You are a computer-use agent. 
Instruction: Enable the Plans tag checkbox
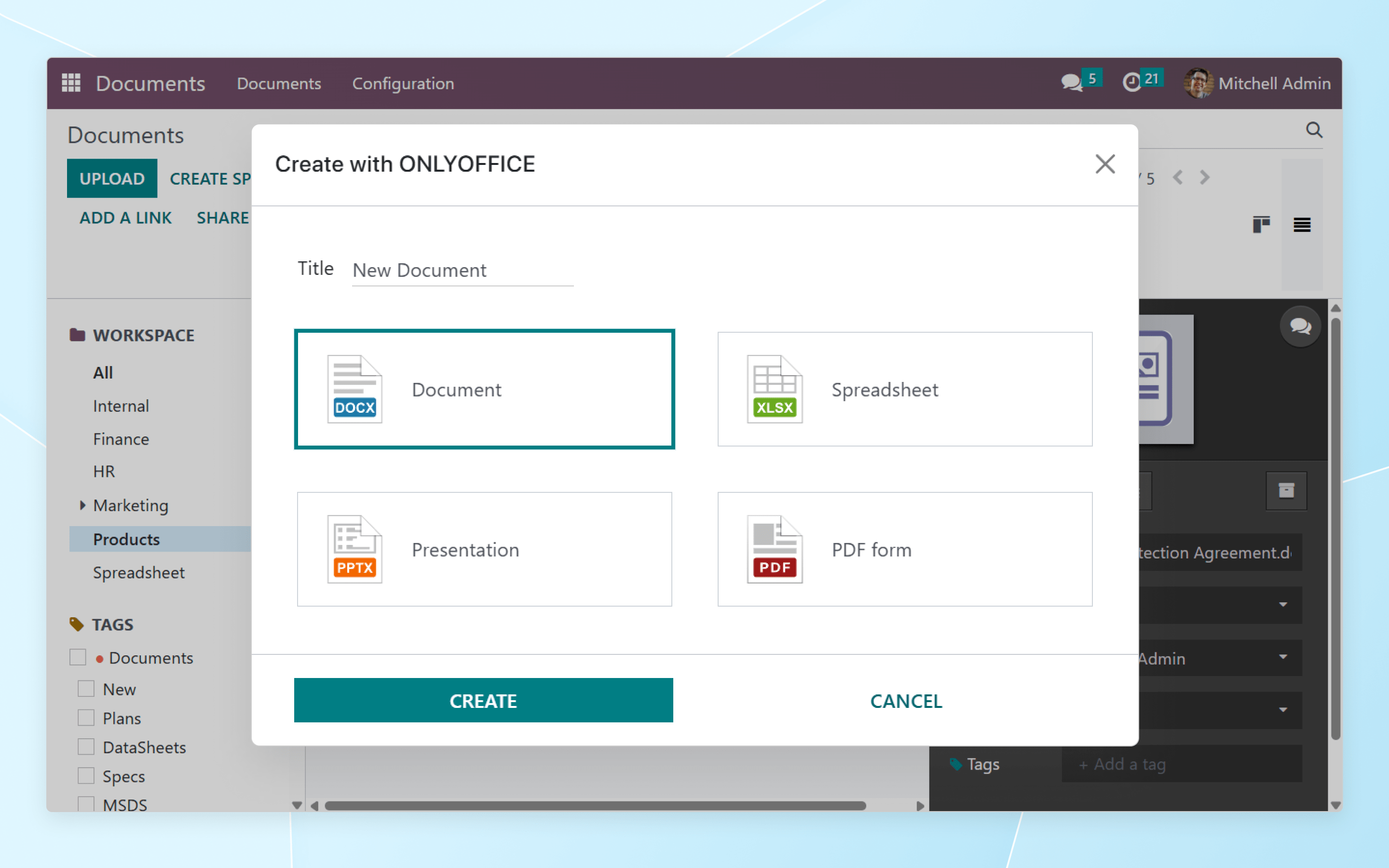click(x=86, y=718)
